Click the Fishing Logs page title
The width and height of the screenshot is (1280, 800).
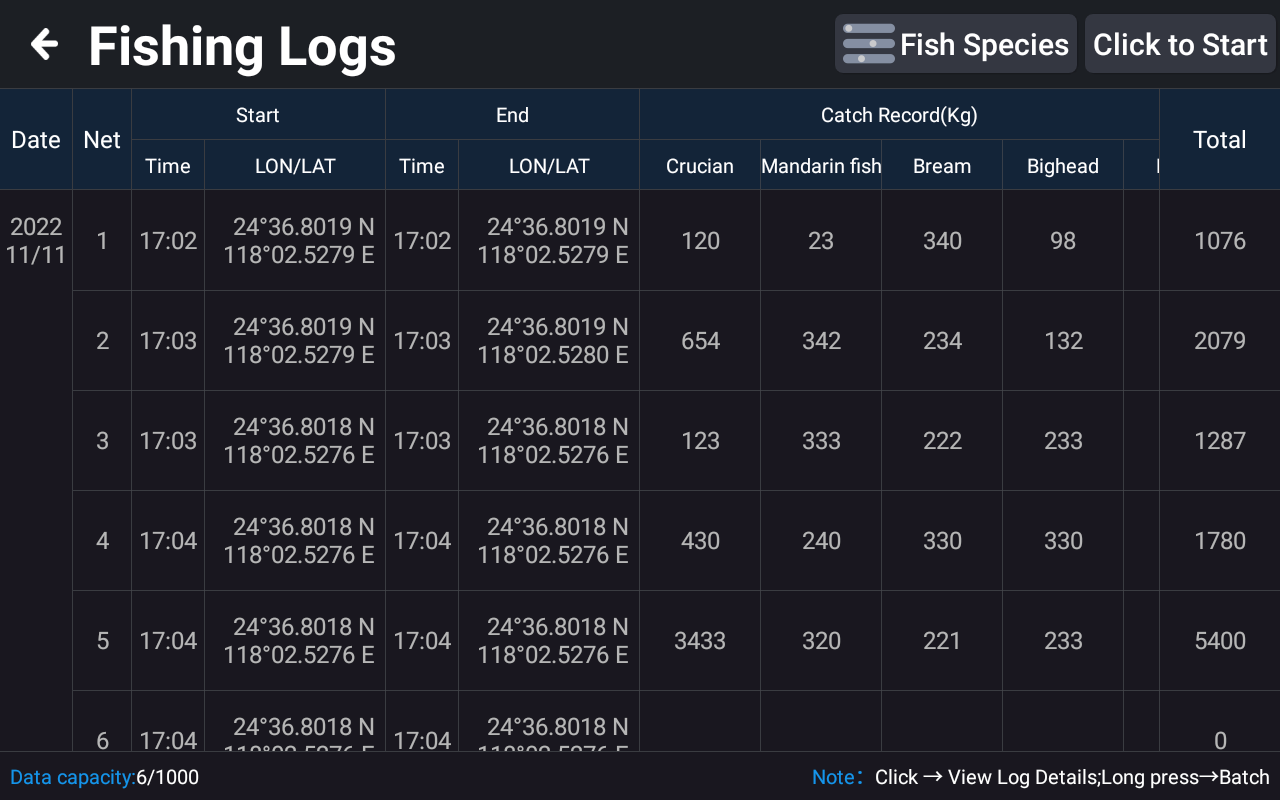click(242, 47)
